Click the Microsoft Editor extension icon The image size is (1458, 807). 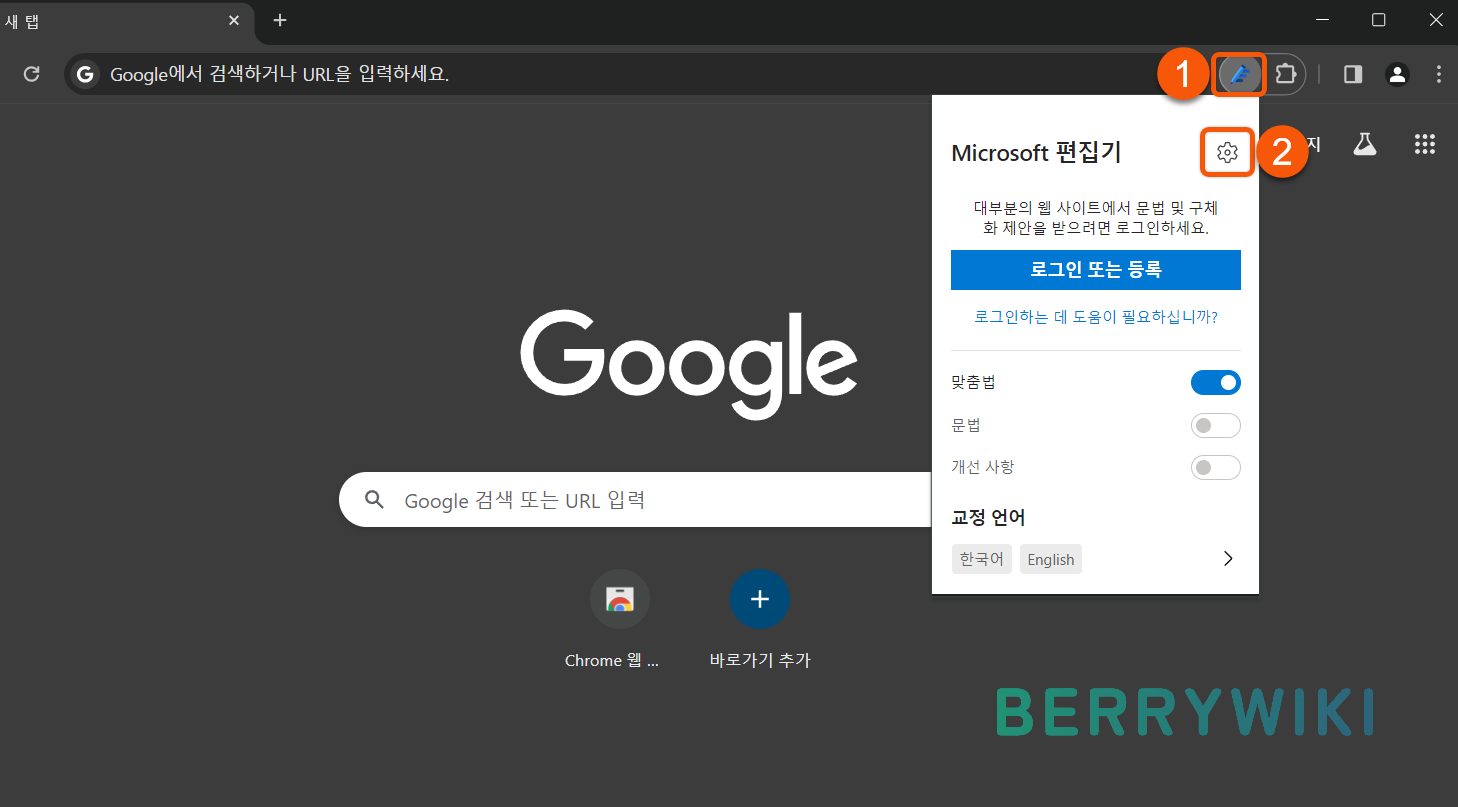[x=1240, y=74]
